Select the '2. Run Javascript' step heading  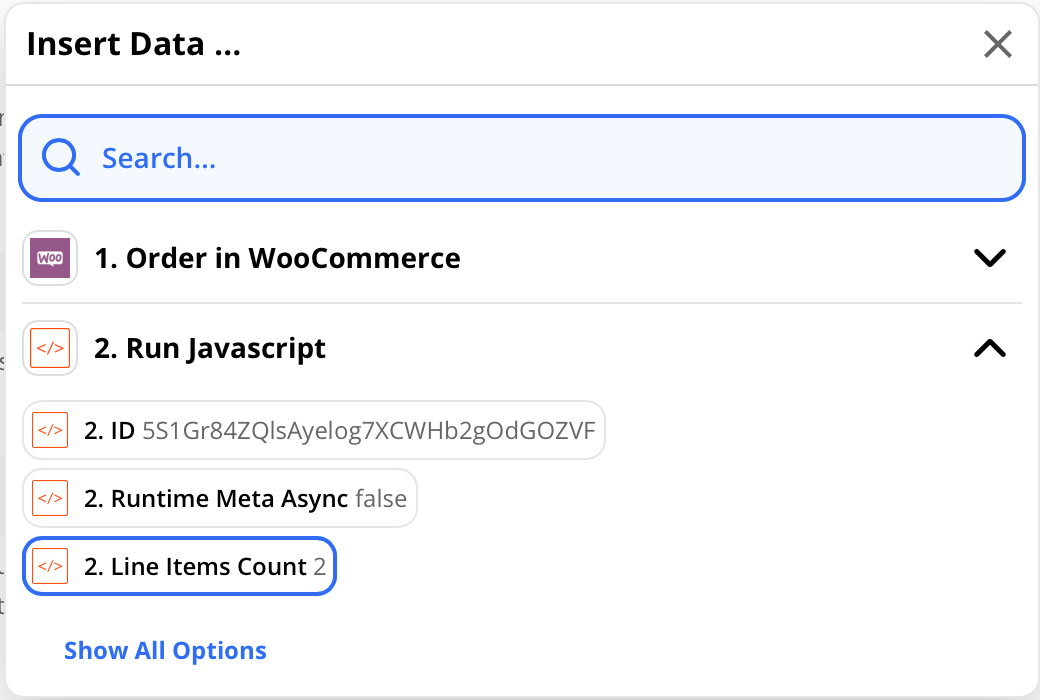[210, 349]
